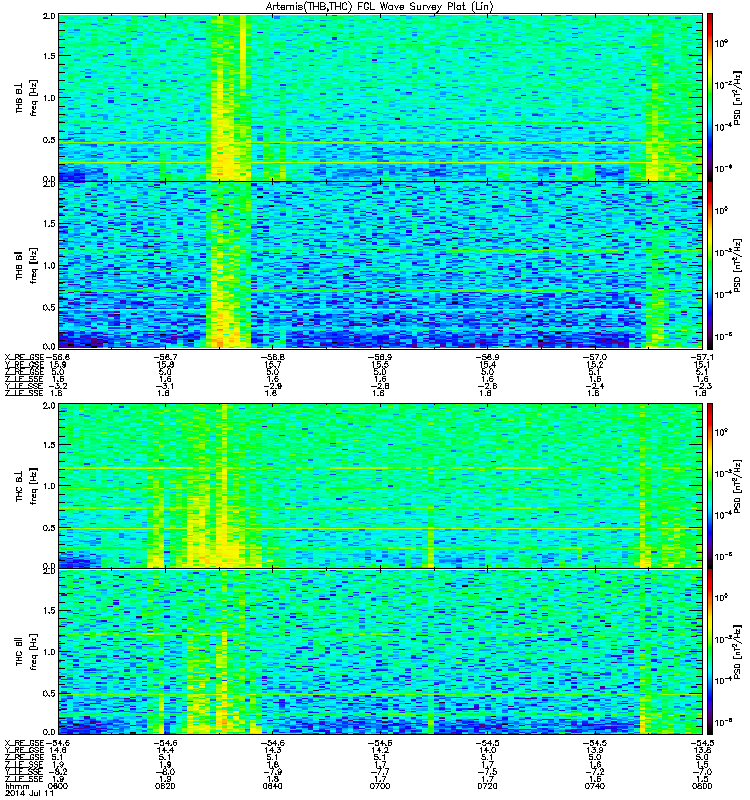Click the THB B-perpendicular spectrogram panel
750x800 pixels.
[x=380, y=97]
